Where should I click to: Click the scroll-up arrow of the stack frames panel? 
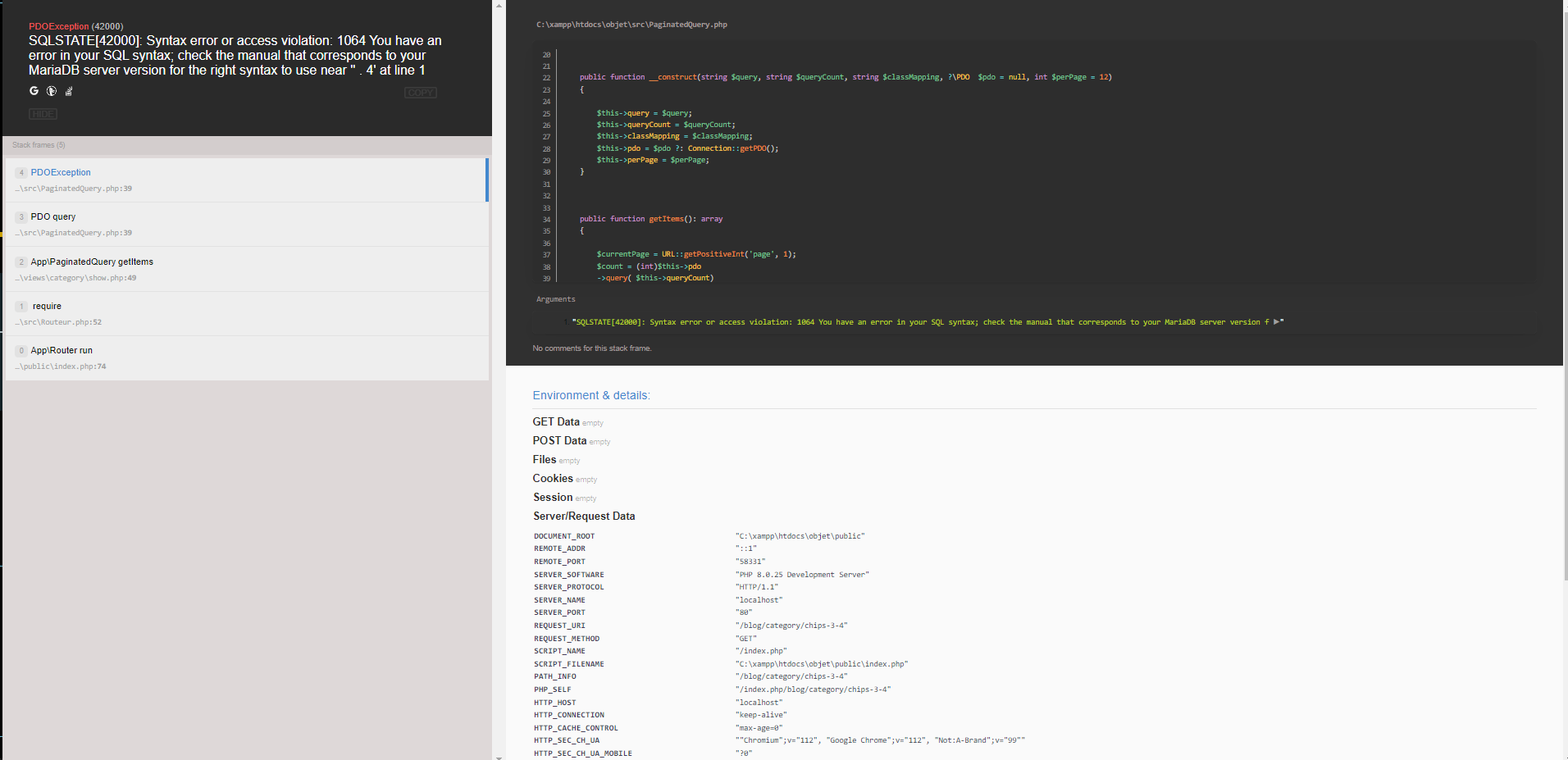pyautogui.click(x=499, y=5)
